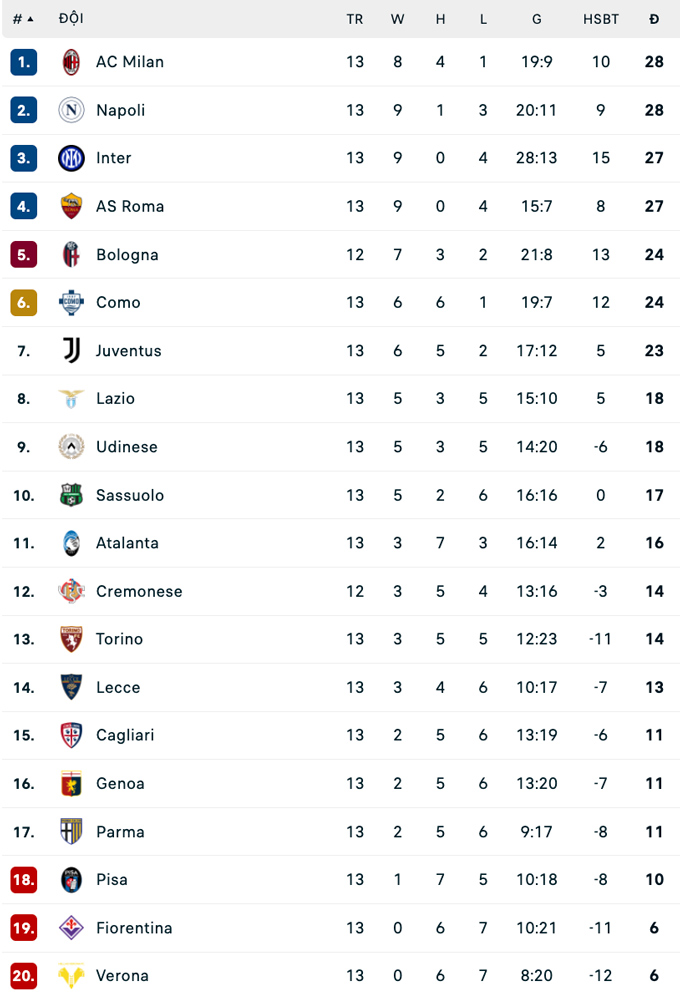The image size is (680, 999).
Task: Click the ĐỘI column header
Action: click(x=71, y=19)
